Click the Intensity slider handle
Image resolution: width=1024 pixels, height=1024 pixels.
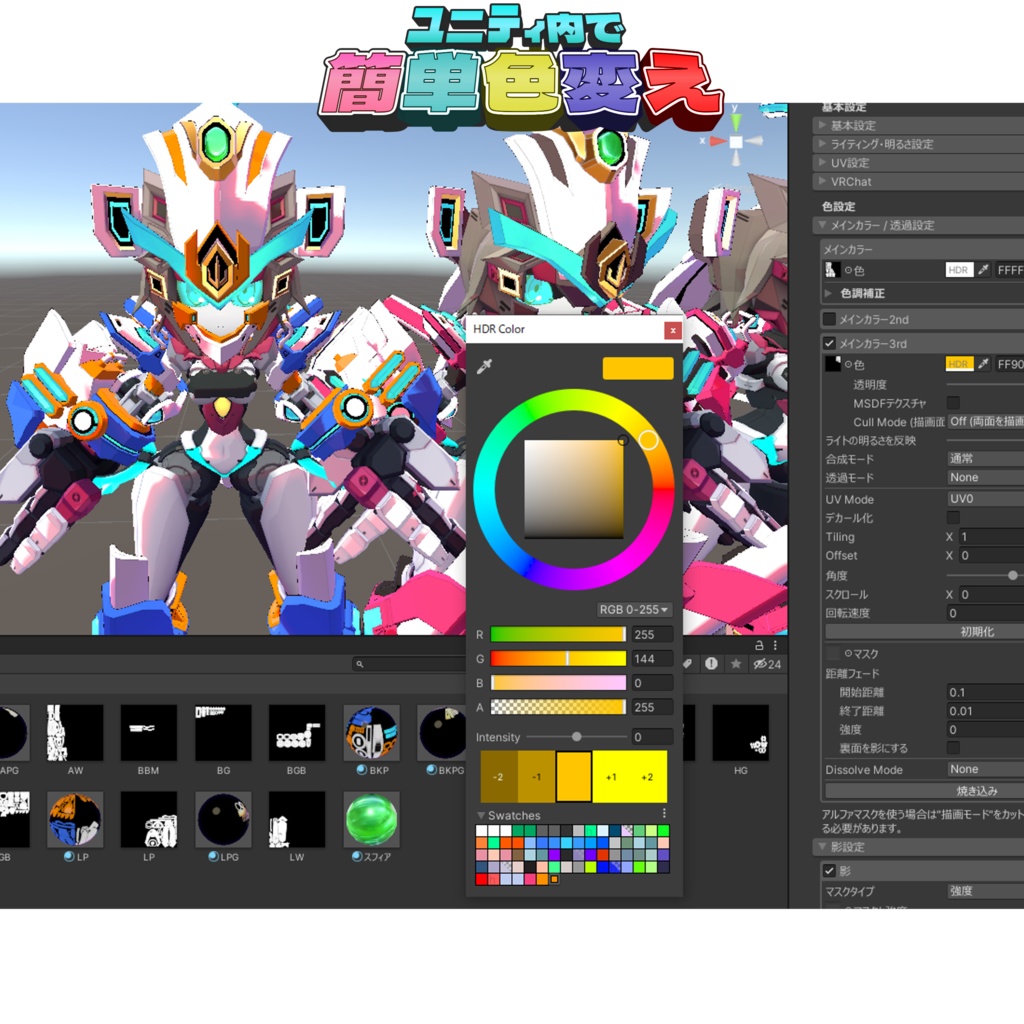pos(577,737)
